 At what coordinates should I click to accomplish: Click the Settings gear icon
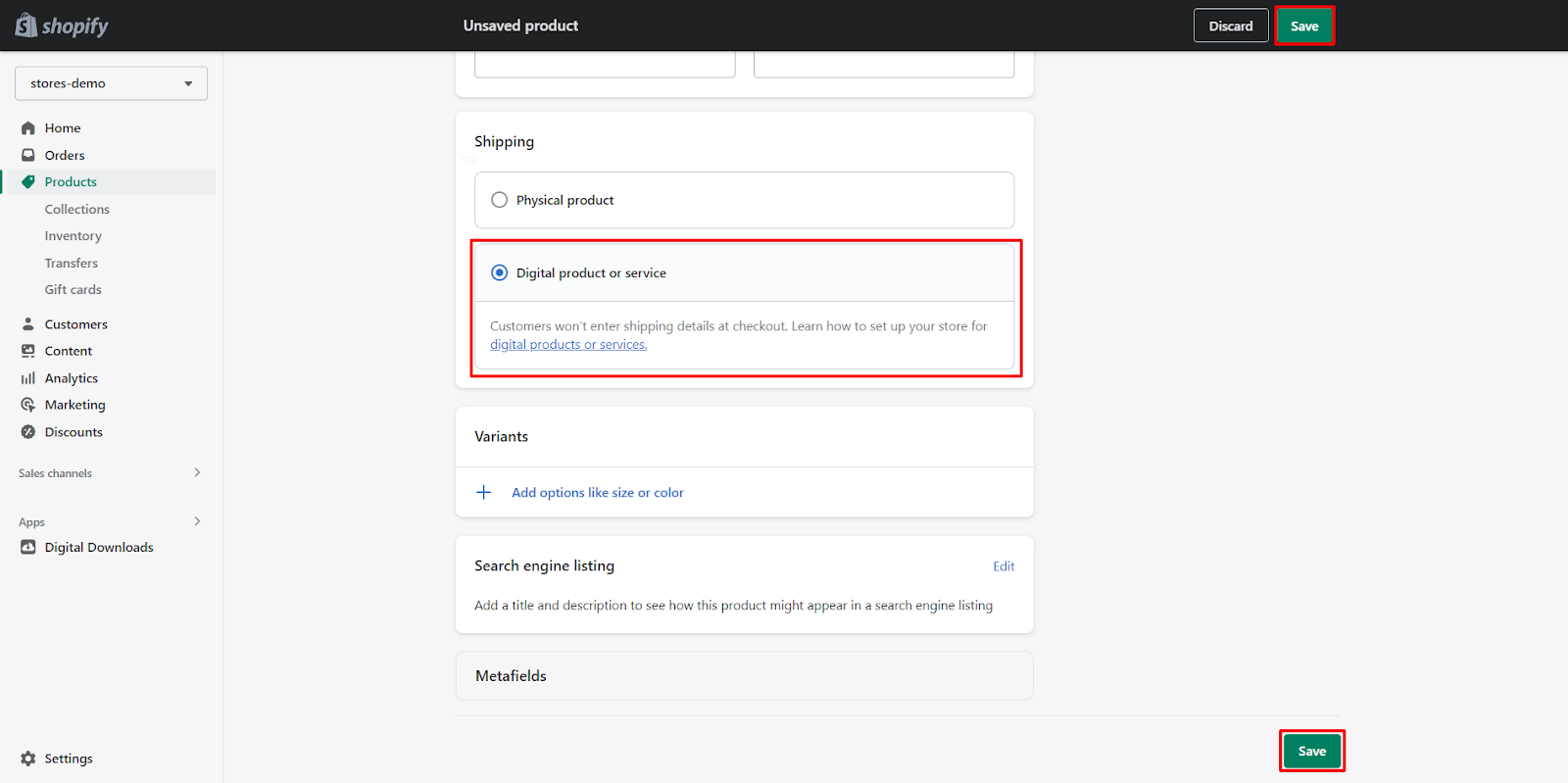28,759
